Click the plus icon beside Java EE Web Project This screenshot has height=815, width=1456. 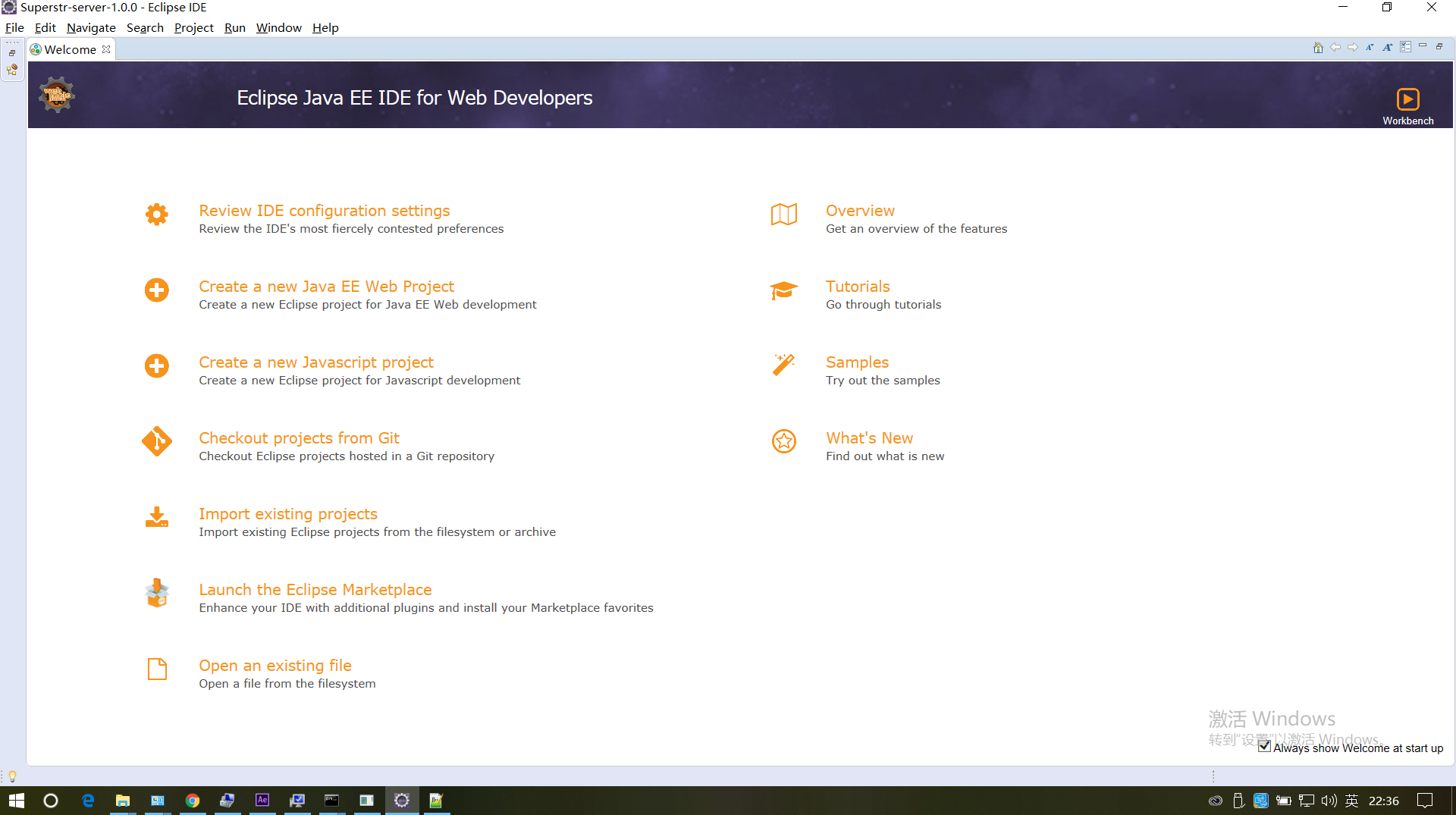(x=157, y=290)
